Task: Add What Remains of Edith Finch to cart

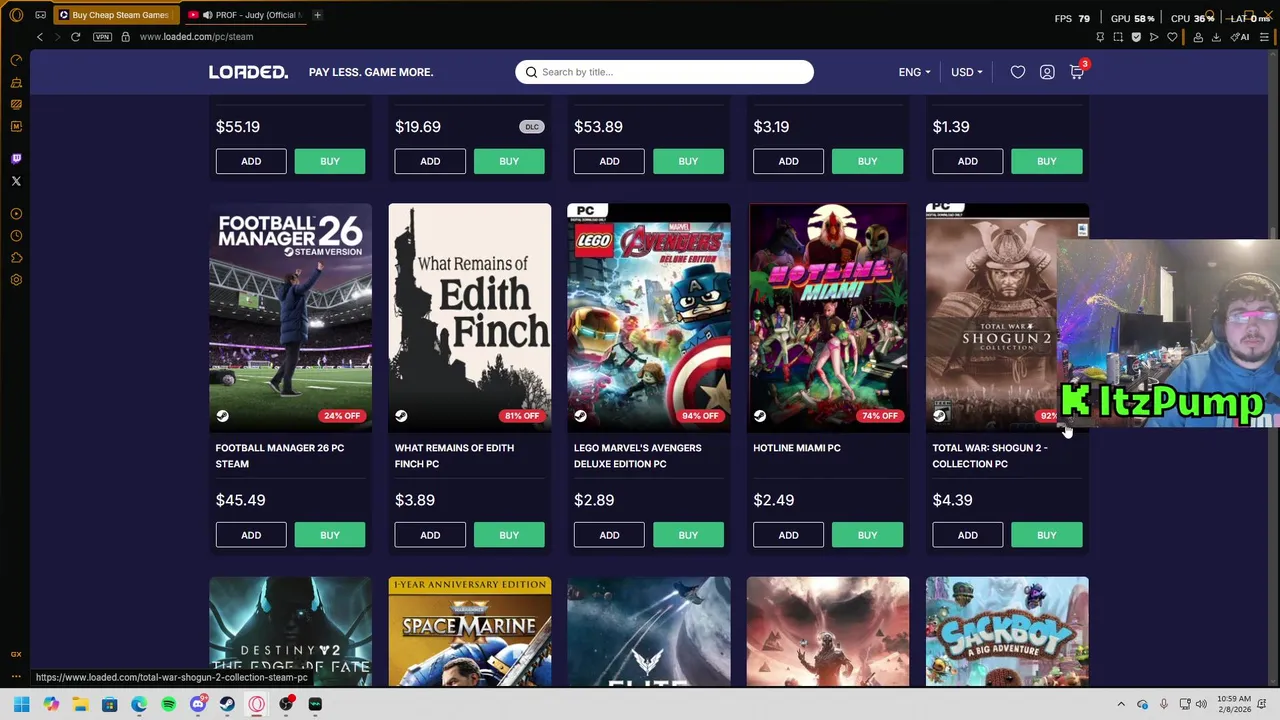Action: (x=430, y=535)
